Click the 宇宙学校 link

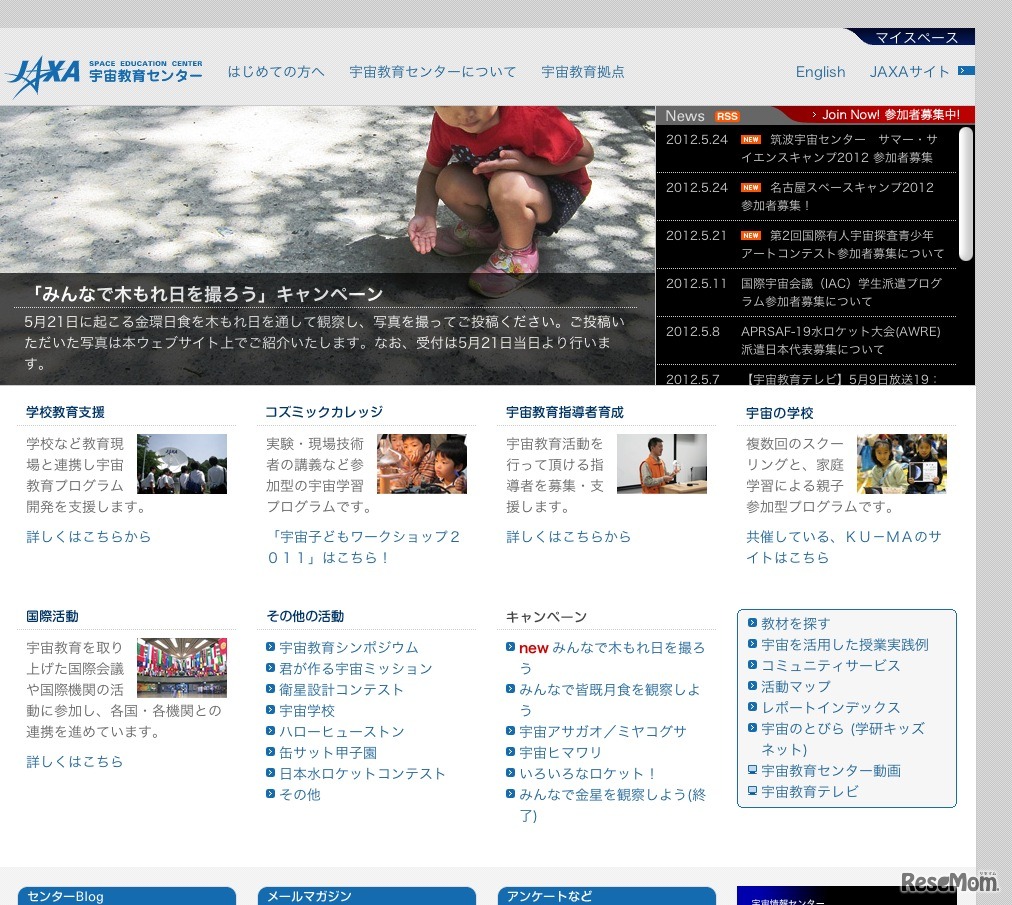pyautogui.click(x=307, y=710)
